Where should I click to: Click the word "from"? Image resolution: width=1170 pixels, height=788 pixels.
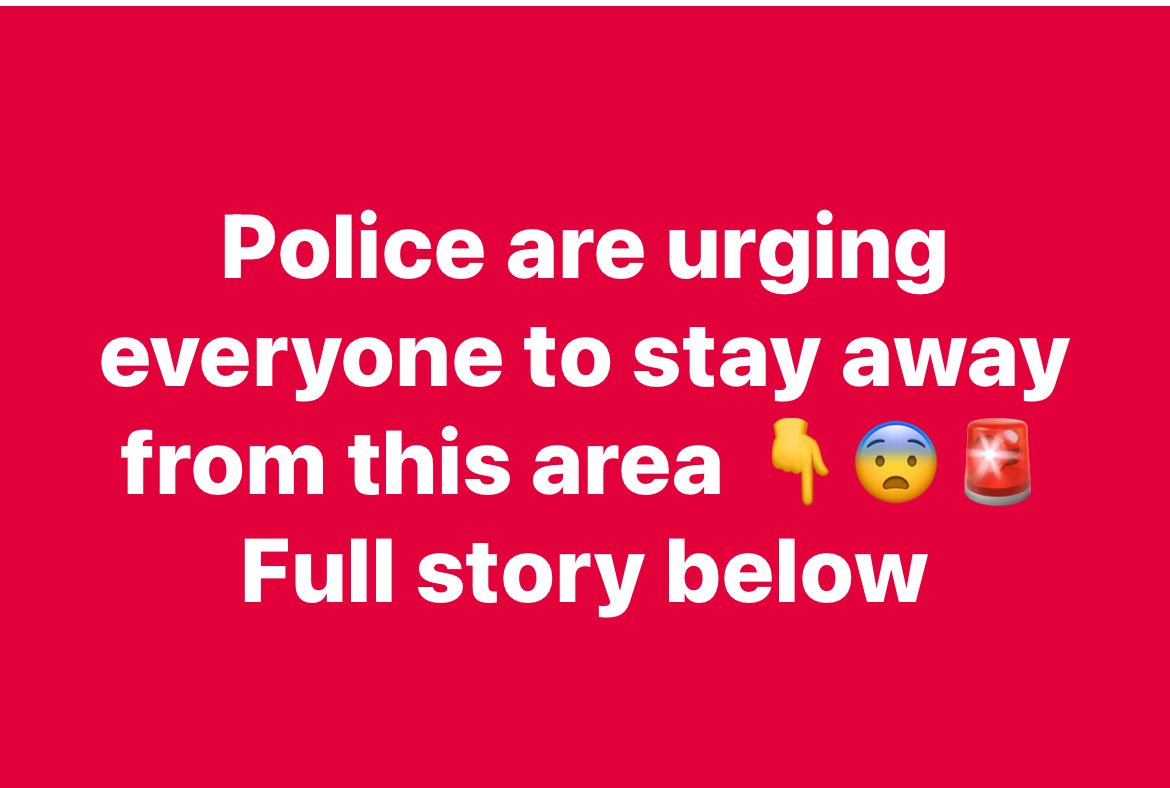point(224,462)
